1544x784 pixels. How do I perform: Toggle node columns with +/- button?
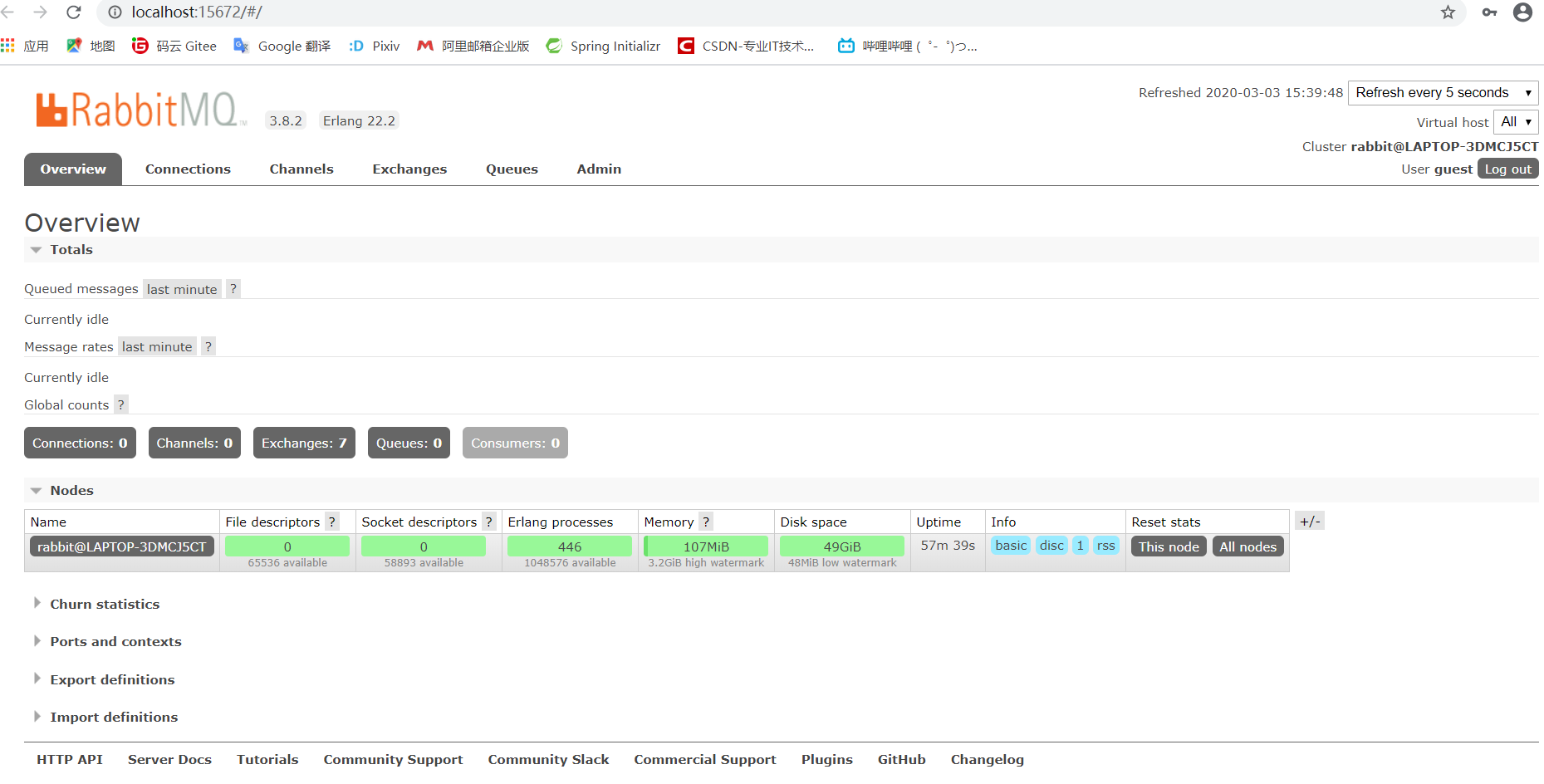[x=1310, y=521]
